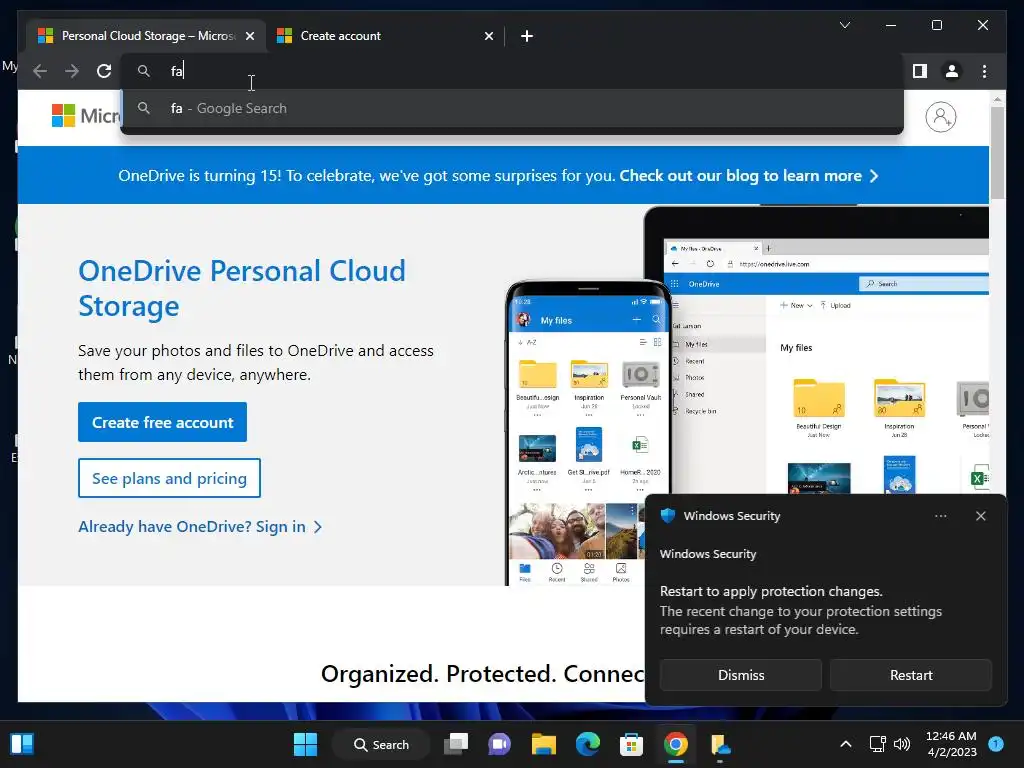This screenshot has width=1024, height=768.
Task: Launch Microsoft Edge from taskbar
Action: click(588, 744)
